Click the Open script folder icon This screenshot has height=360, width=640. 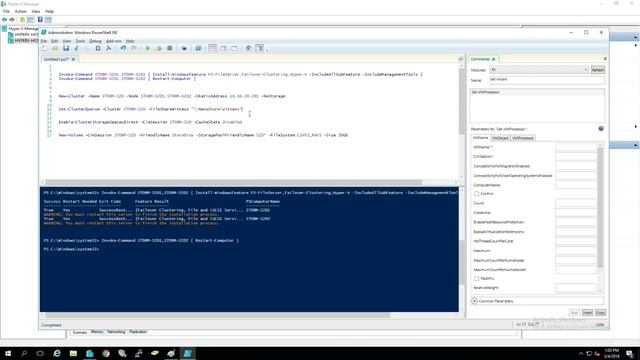[55, 48]
